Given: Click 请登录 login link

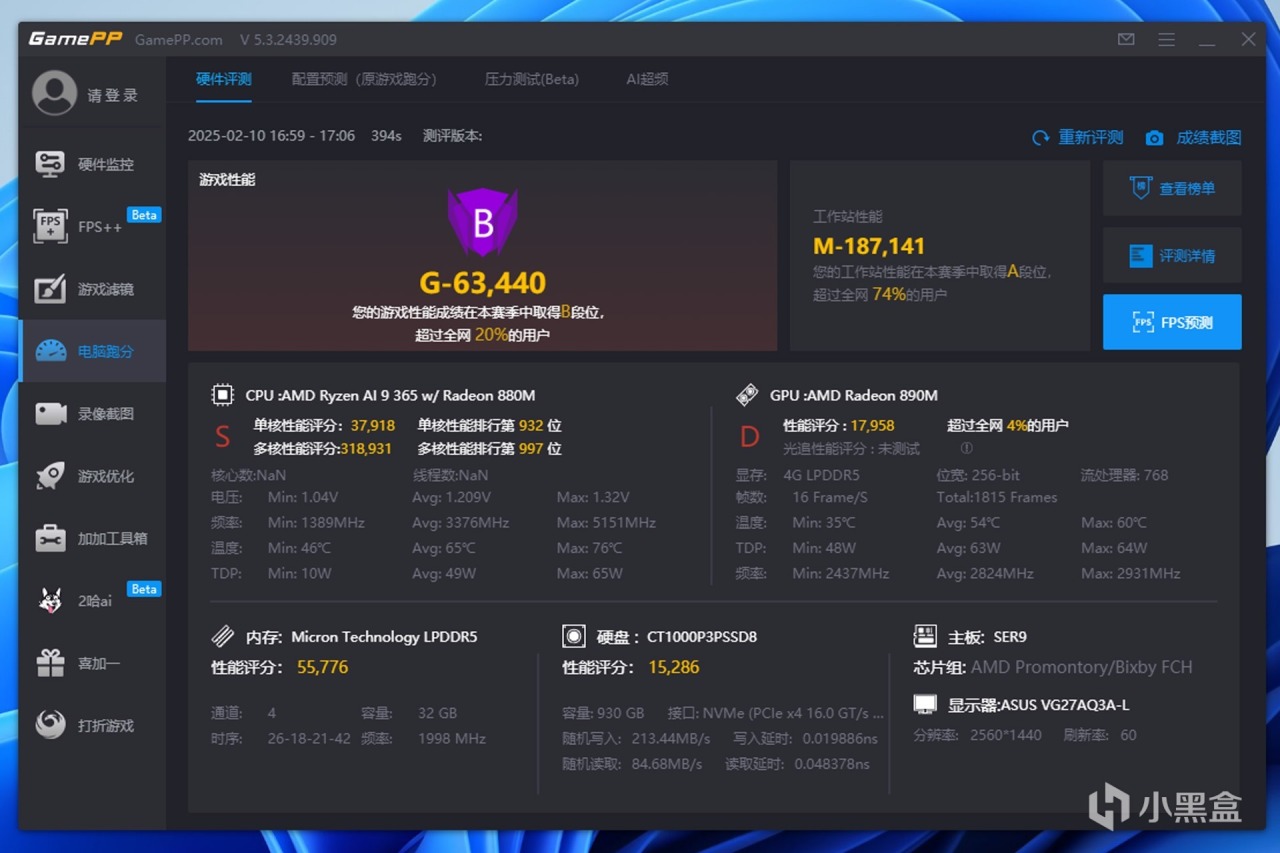Looking at the screenshot, I should click(x=112, y=96).
